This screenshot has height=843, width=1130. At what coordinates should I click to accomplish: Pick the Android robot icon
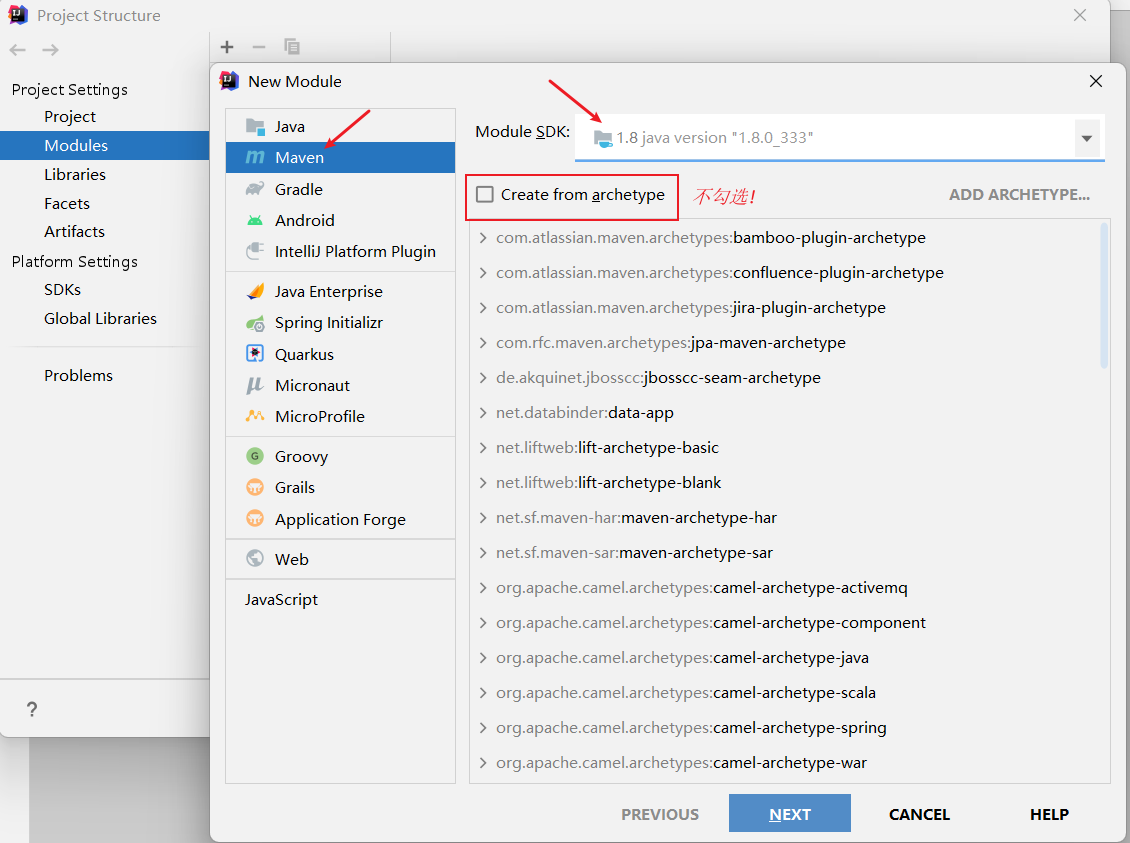click(255, 220)
